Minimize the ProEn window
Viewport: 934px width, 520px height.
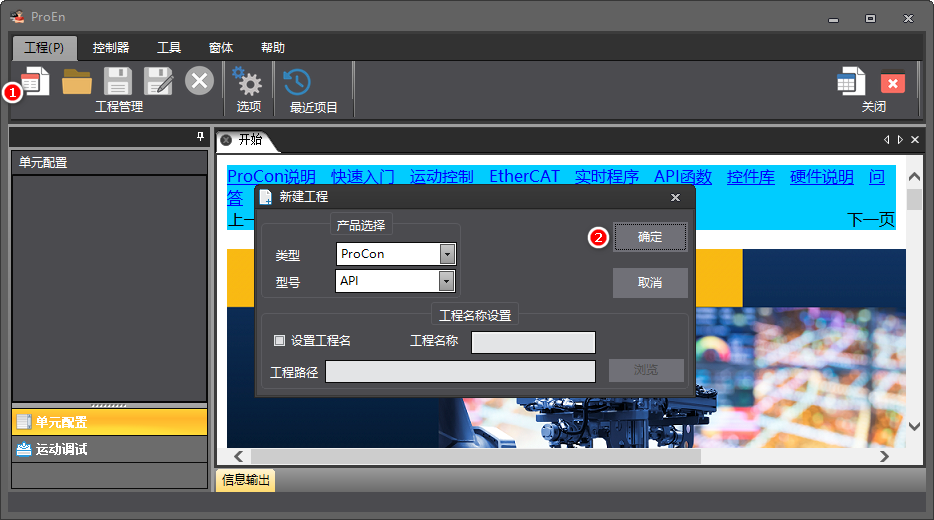click(833, 19)
